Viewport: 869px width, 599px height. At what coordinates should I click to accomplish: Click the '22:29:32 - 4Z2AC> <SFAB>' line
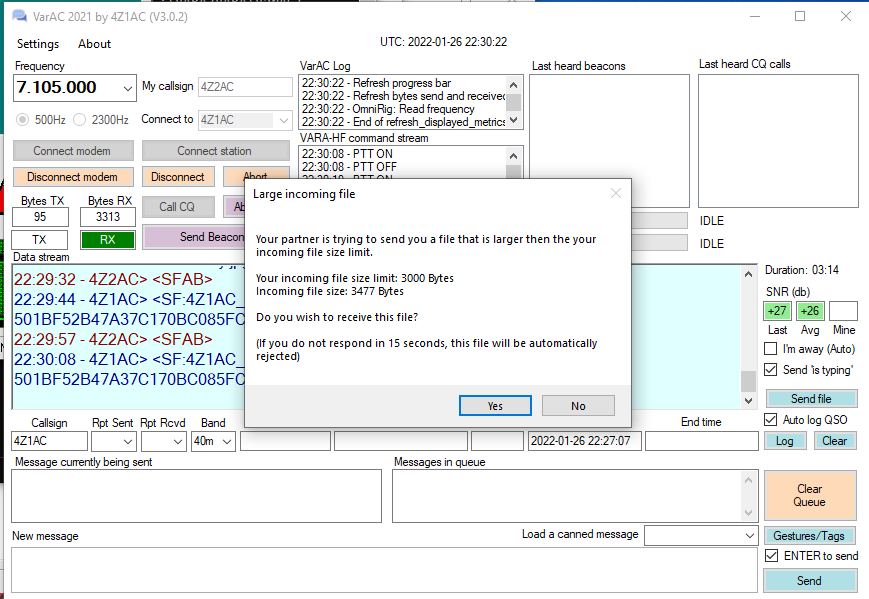(x=113, y=279)
